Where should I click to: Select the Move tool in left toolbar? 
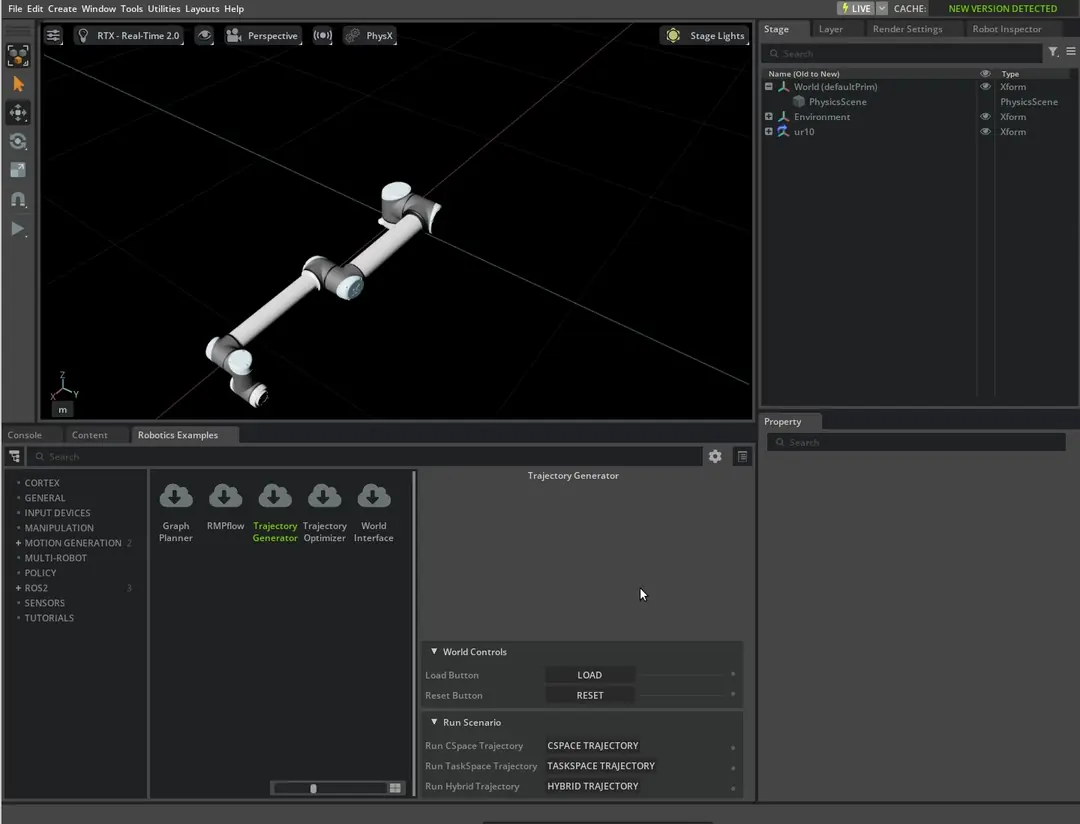tap(18, 112)
